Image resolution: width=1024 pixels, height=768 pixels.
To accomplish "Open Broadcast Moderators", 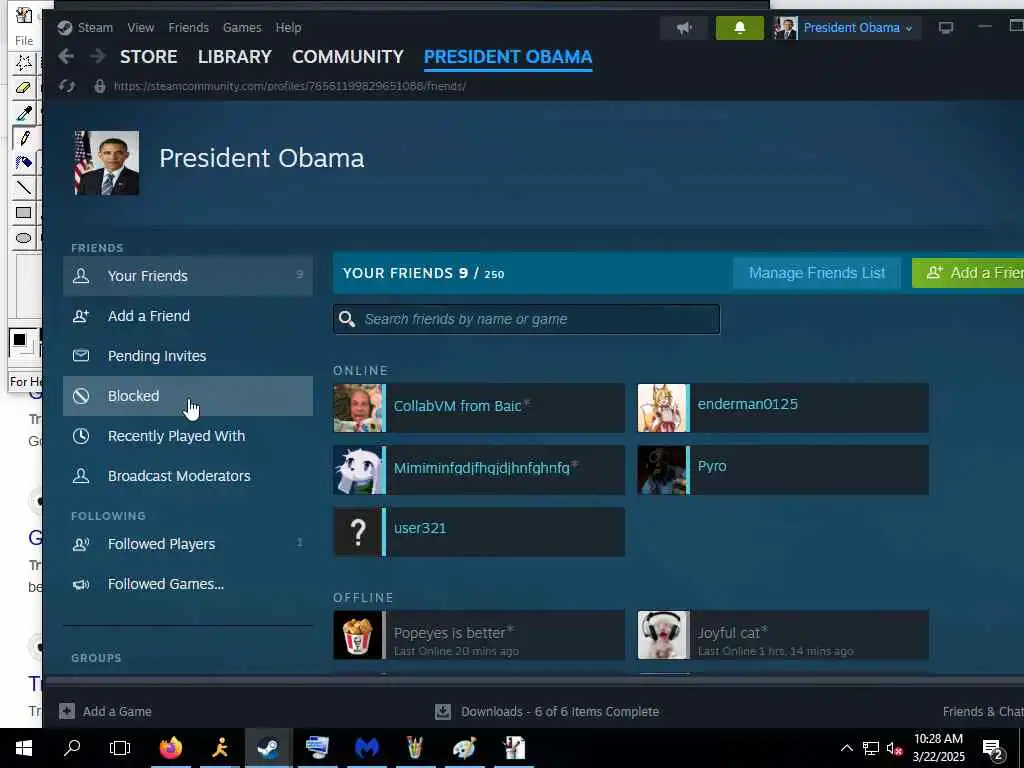I will click(x=188, y=476).
